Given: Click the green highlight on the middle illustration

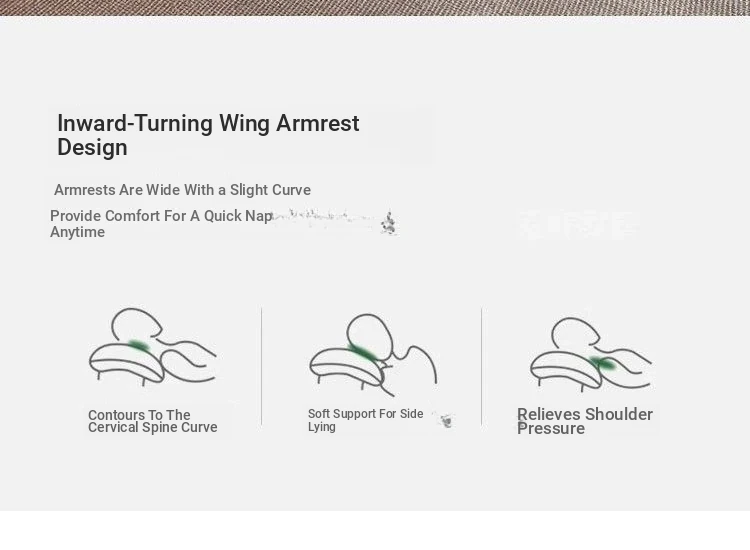Looking at the screenshot, I should click(x=364, y=353).
